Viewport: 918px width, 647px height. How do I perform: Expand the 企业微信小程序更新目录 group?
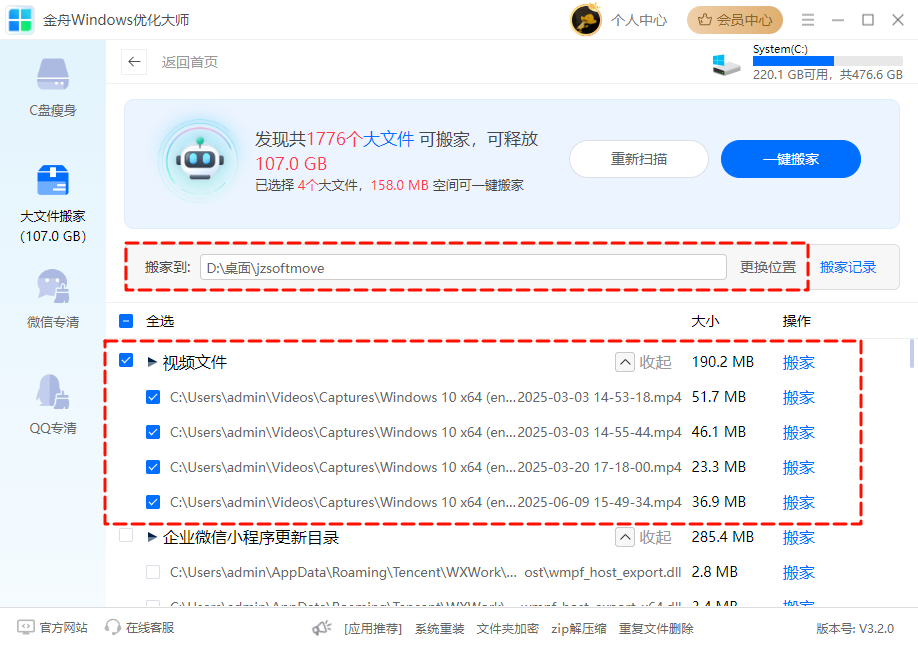coord(151,537)
